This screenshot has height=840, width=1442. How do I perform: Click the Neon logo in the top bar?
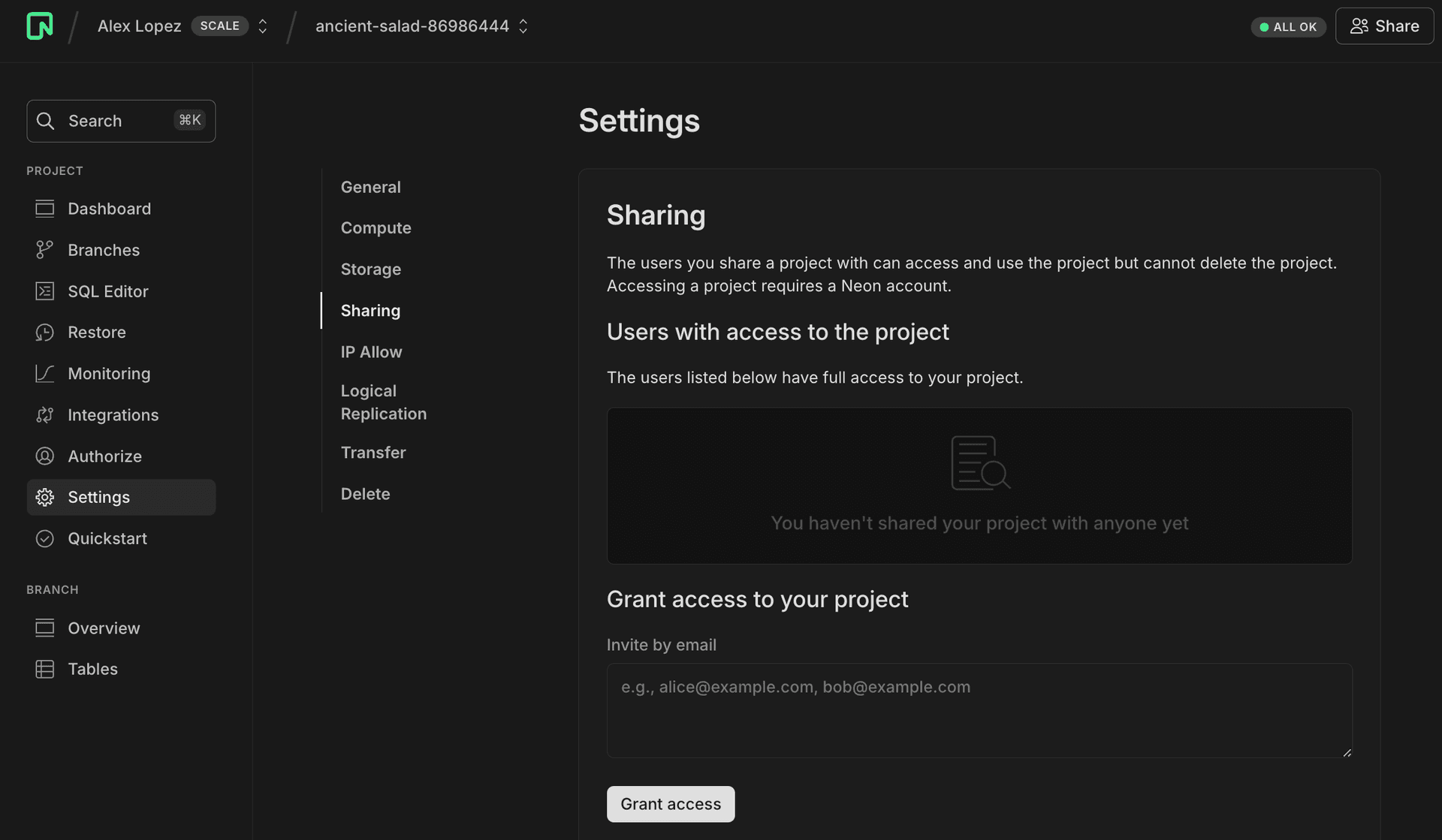(x=41, y=26)
